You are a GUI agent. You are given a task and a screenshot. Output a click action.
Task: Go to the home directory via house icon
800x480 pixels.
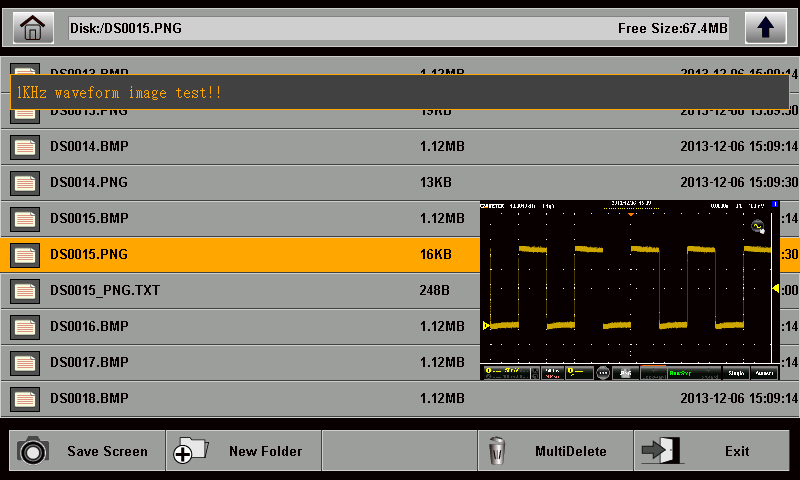tap(33, 28)
